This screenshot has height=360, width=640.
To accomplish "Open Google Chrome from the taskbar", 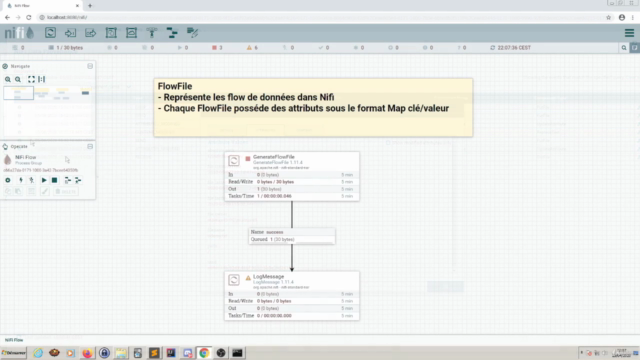I will coord(204,353).
